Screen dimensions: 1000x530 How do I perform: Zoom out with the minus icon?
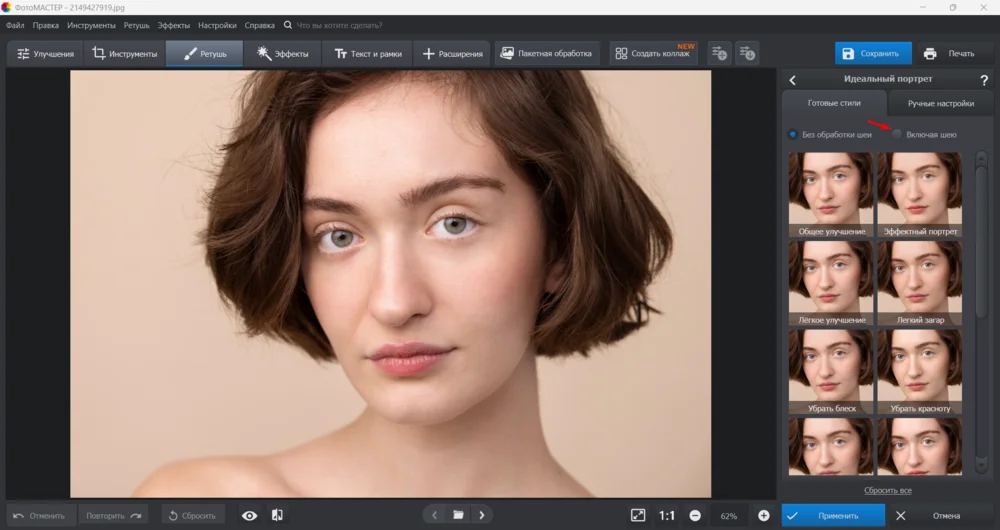695,515
